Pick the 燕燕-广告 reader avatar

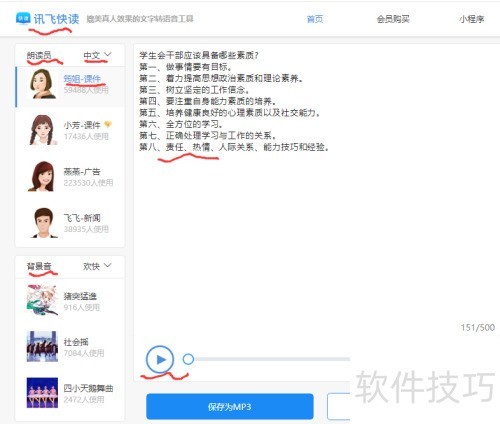click(42, 176)
